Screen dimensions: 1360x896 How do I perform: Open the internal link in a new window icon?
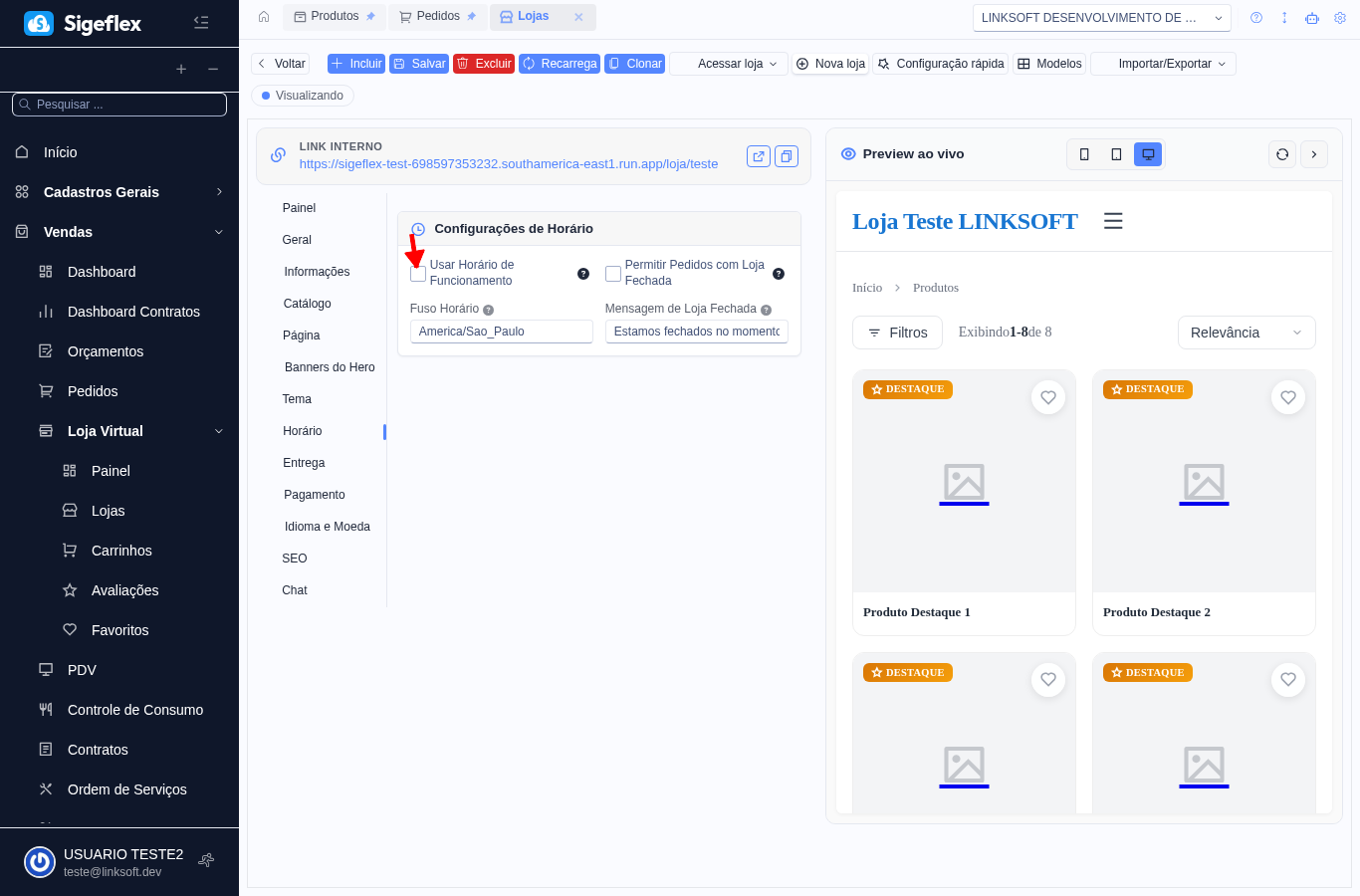click(x=759, y=156)
